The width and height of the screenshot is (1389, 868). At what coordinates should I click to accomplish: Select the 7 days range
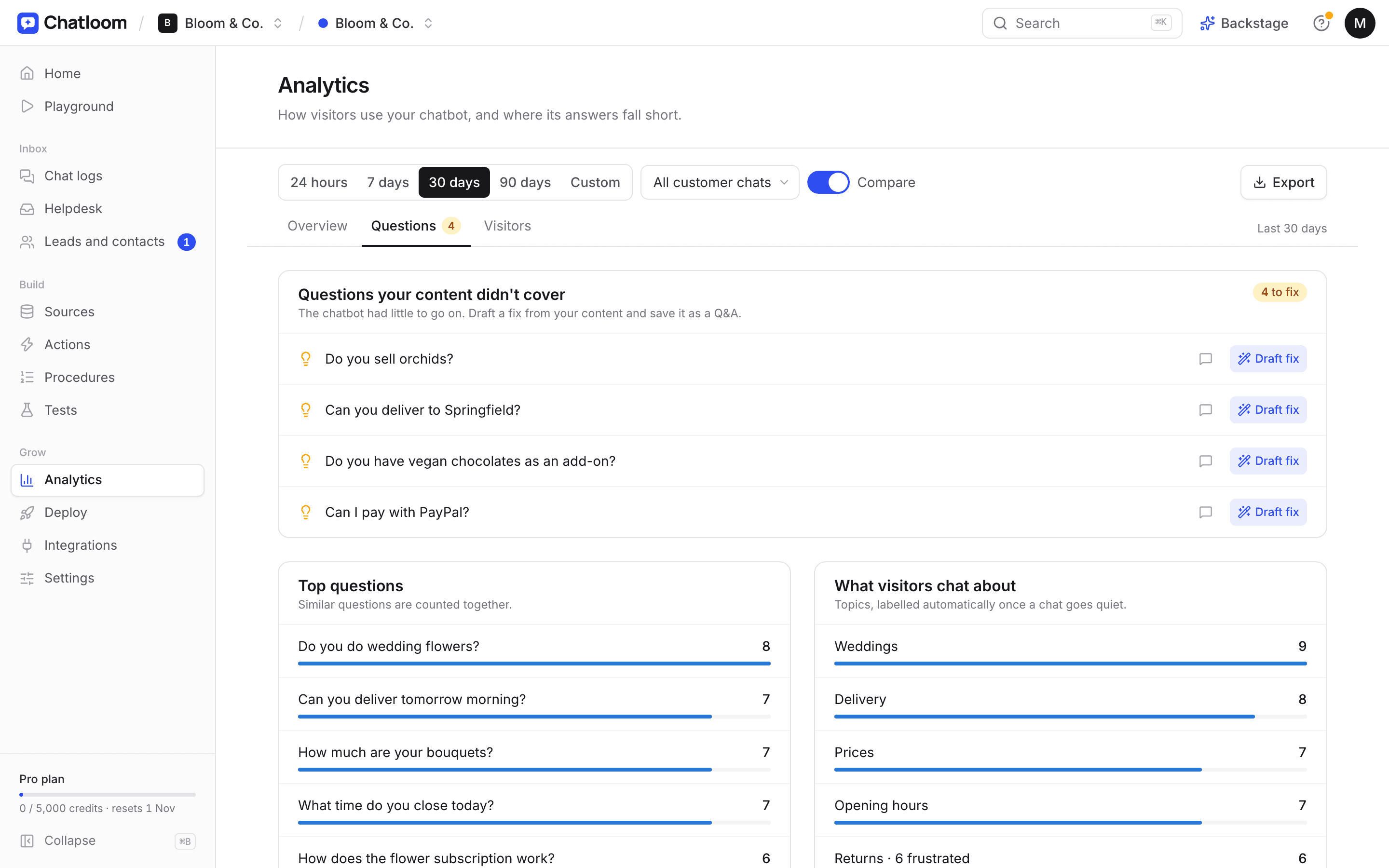[x=388, y=183]
